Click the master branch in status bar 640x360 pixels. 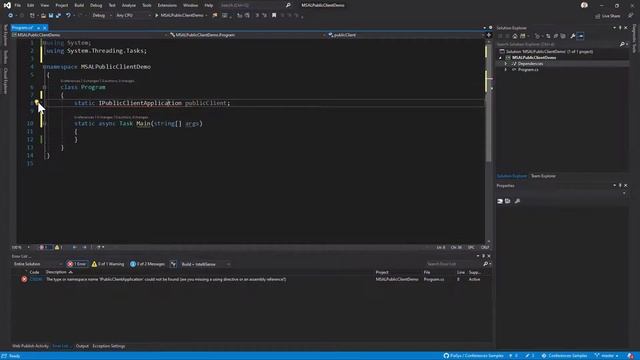click(x=607, y=356)
